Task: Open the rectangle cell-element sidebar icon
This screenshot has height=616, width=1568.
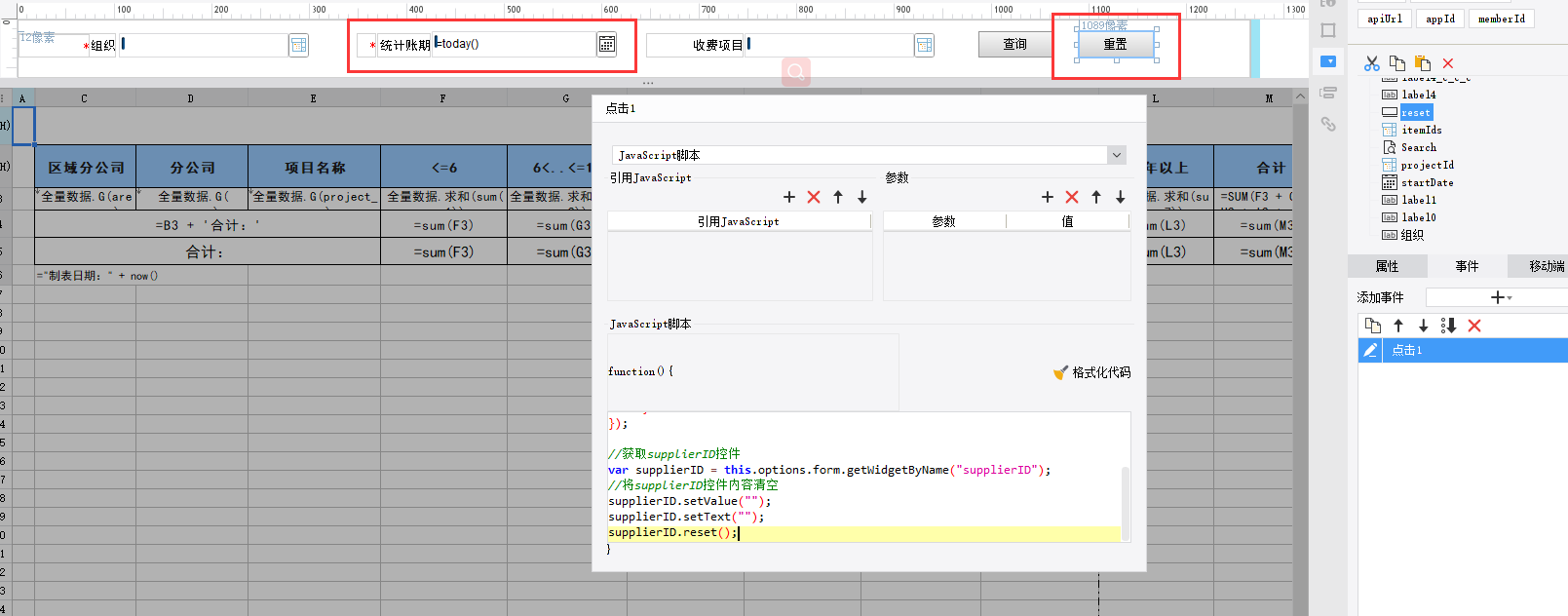Action: point(1328,30)
